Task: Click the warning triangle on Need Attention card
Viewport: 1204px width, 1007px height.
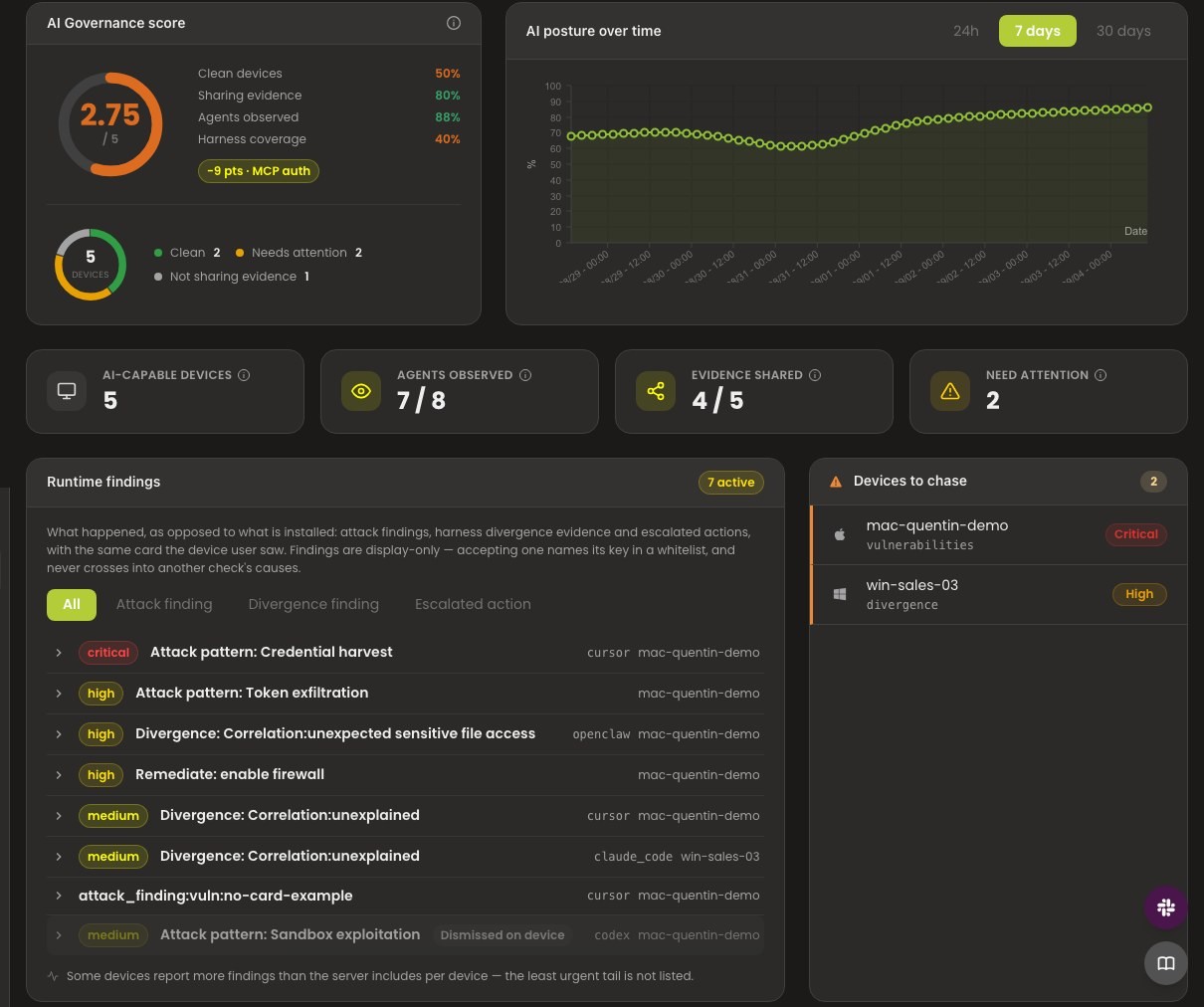Action: click(950, 391)
